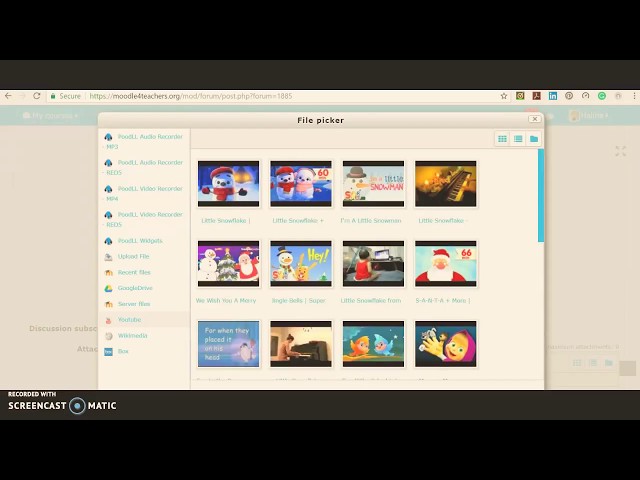Image resolution: width=640 pixels, height=480 pixels.
Task: Open Server files repository icon
Action: tap(108, 304)
